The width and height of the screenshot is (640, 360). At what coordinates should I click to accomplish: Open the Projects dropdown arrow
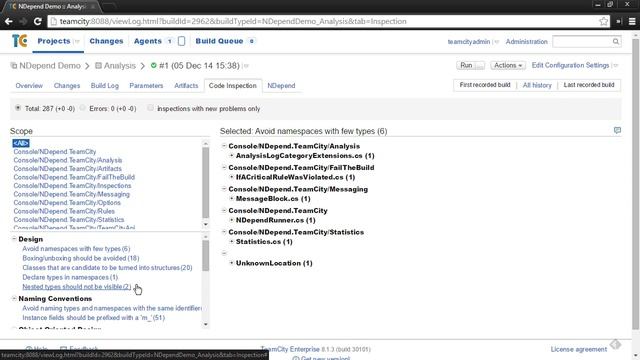77,41
